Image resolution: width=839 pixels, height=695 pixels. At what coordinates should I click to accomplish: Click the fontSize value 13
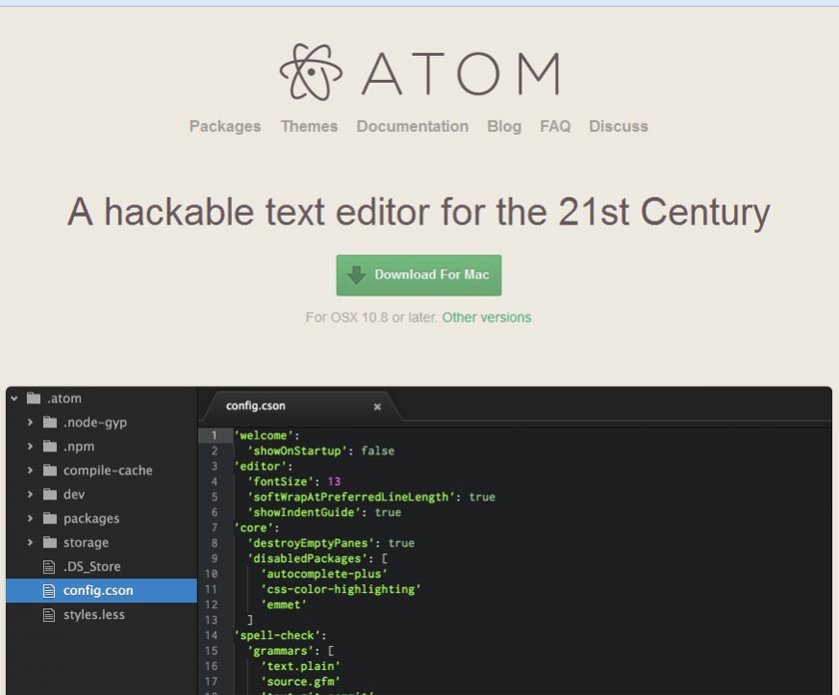tap(334, 482)
